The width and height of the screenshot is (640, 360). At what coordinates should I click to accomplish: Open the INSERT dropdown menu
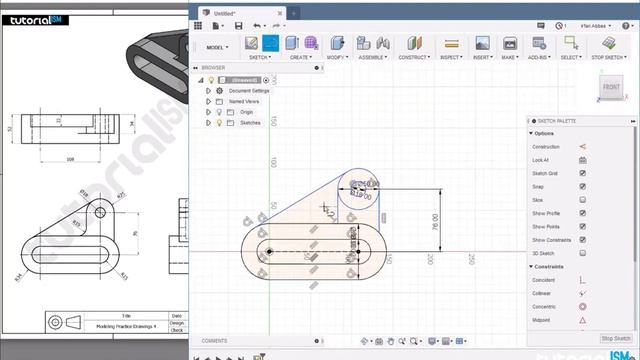tap(483, 58)
